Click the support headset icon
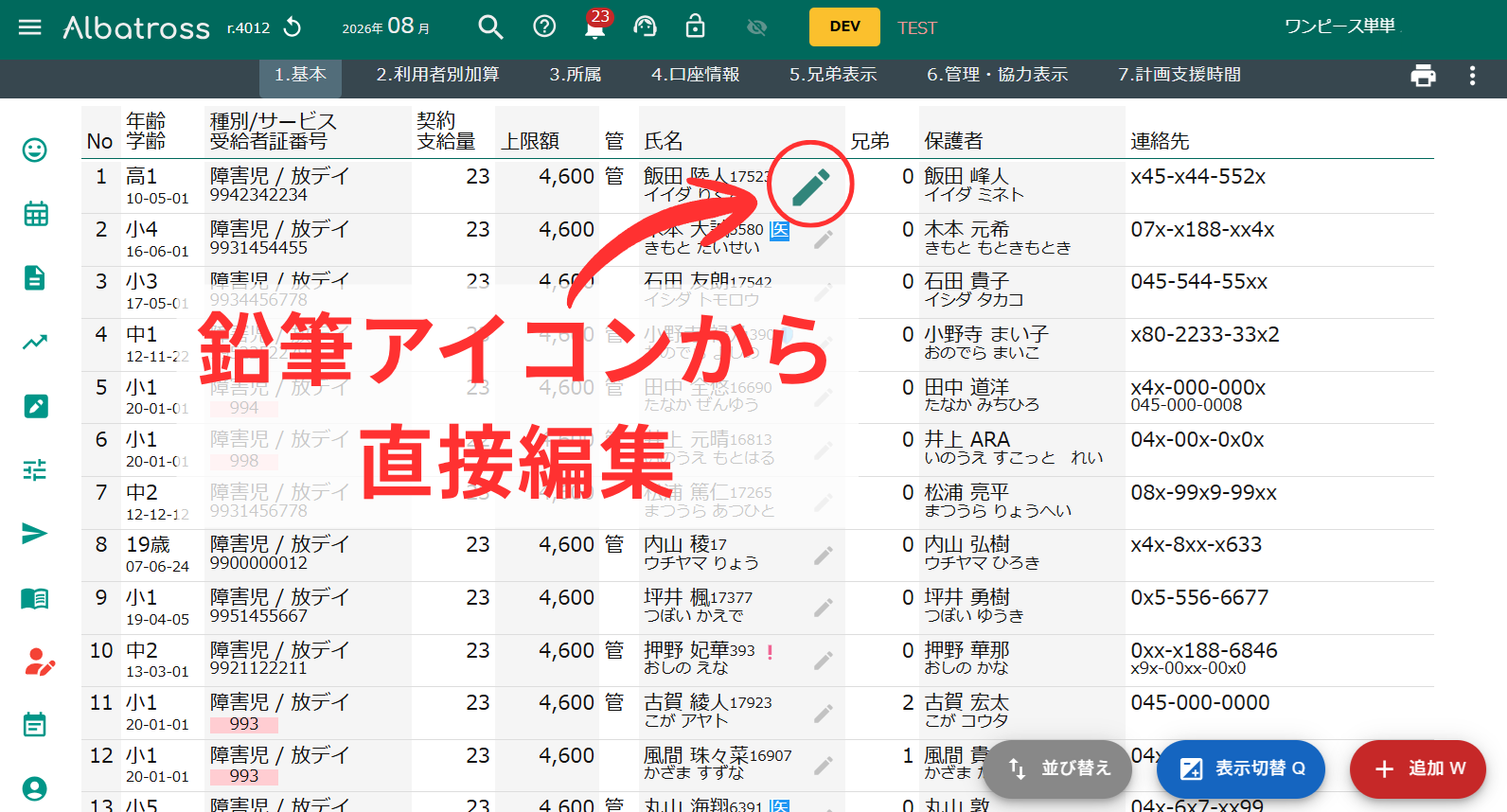The height and width of the screenshot is (812, 1507). (x=645, y=26)
